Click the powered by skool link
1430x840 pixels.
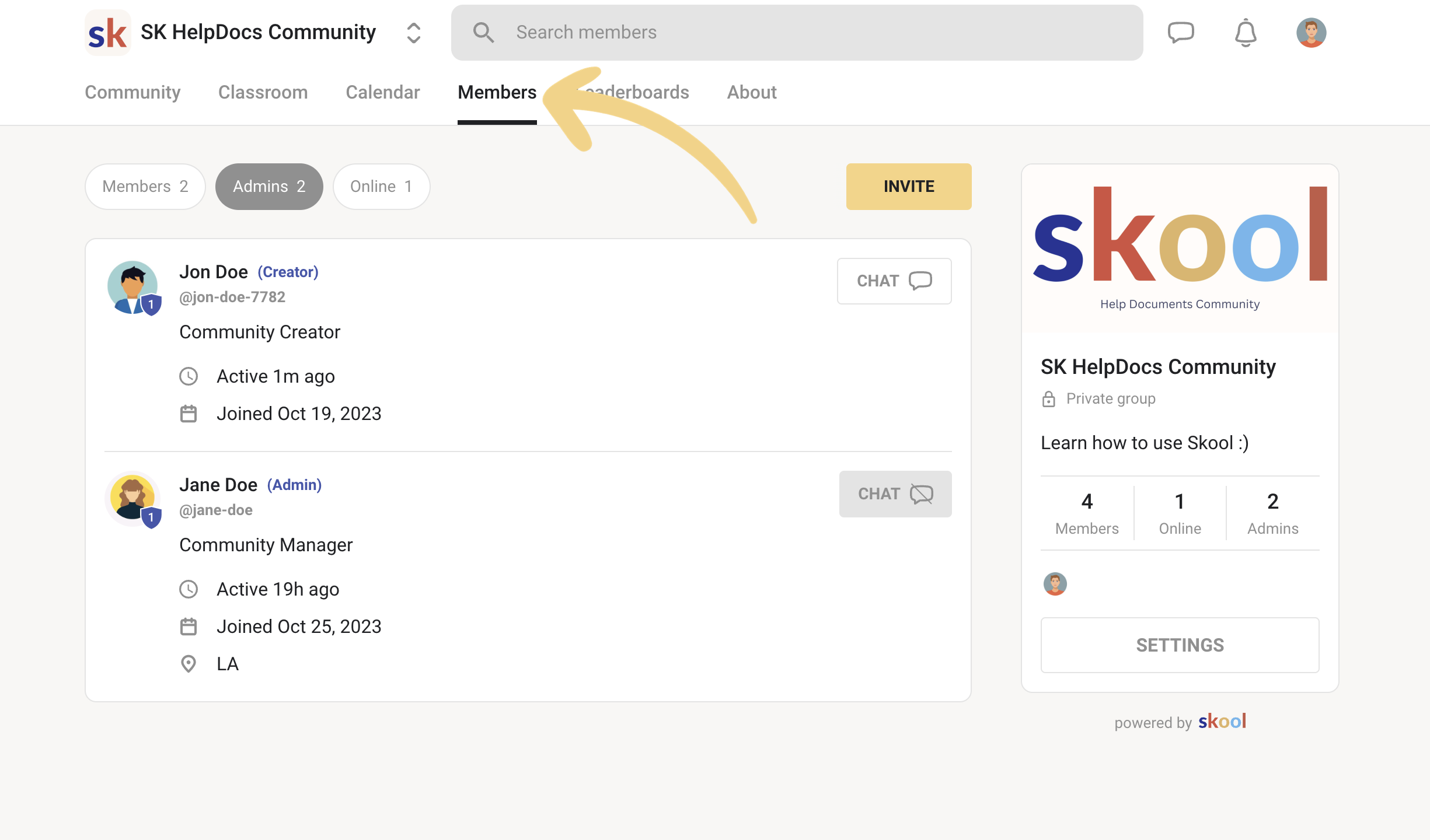click(1180, 722)
